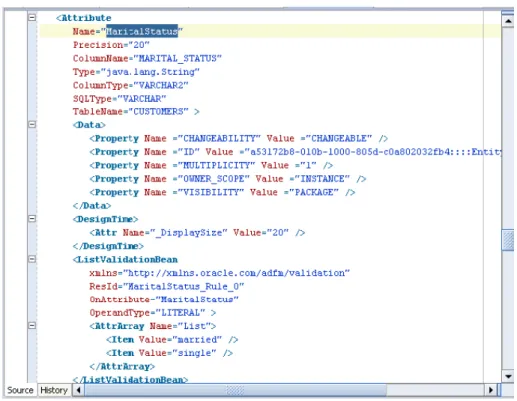
Task: Click the Precision="20" line
Action: 111,45
